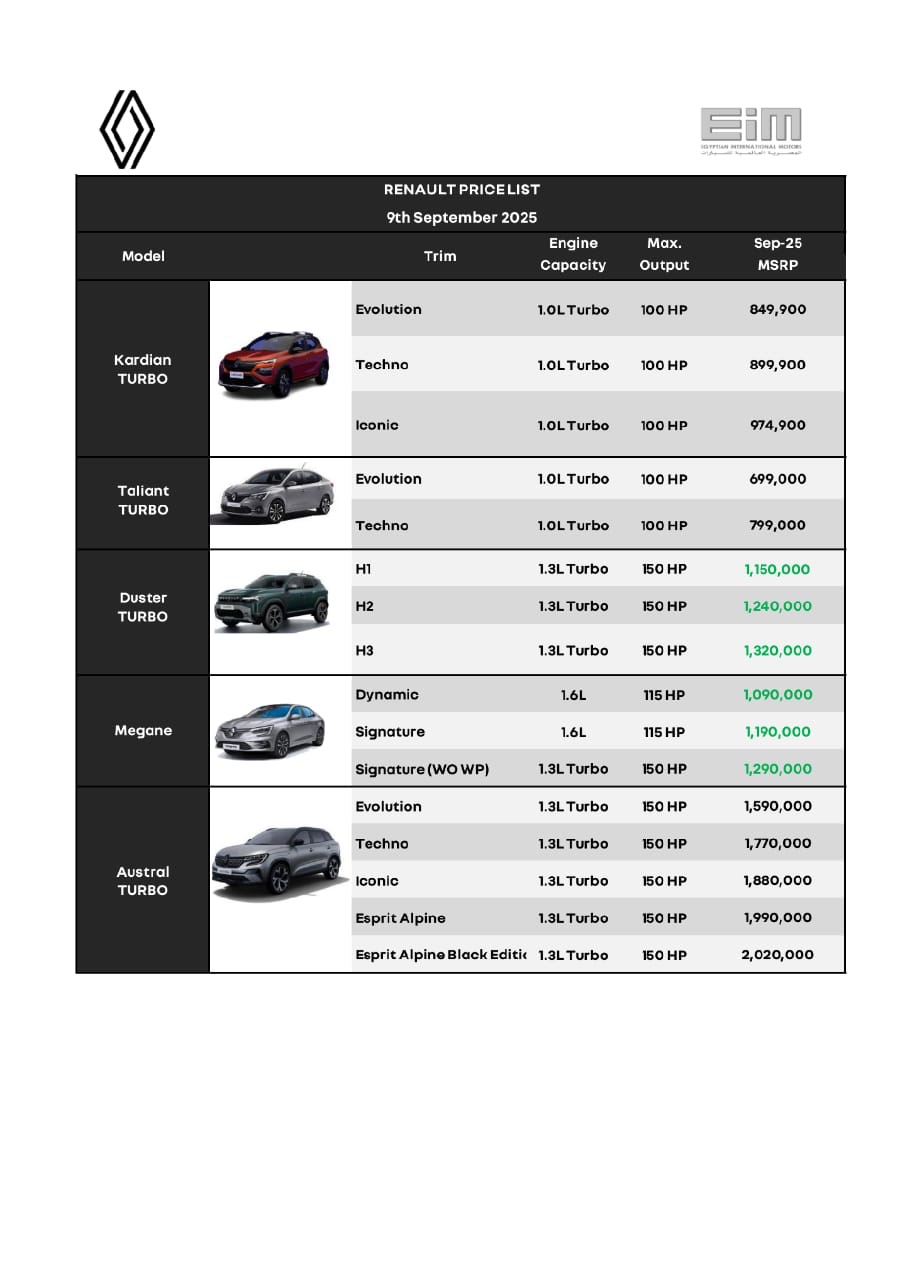905x1280 pixels.
Task: Select the price "1,990,000"
Action: tap(778, 918)
